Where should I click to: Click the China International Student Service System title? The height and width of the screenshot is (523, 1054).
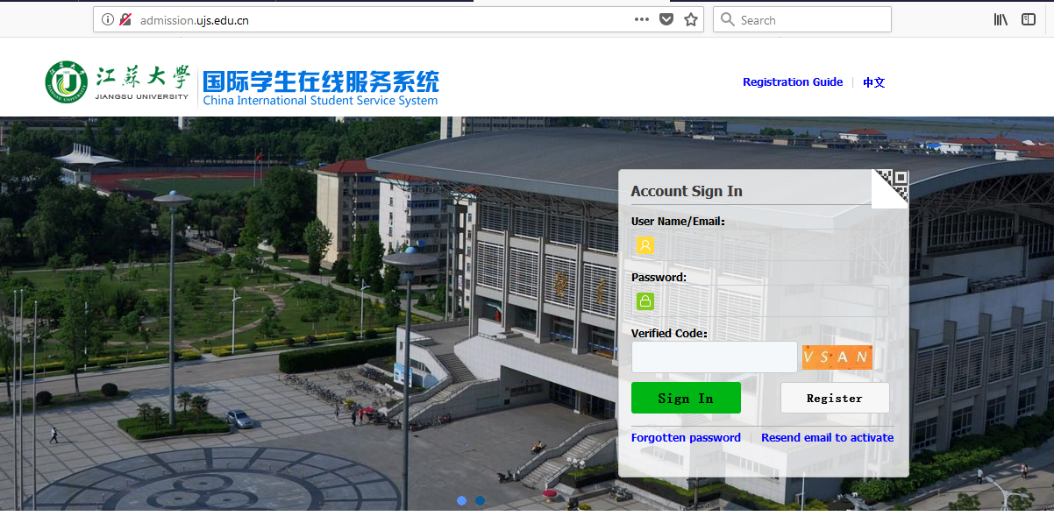point(320,101)
